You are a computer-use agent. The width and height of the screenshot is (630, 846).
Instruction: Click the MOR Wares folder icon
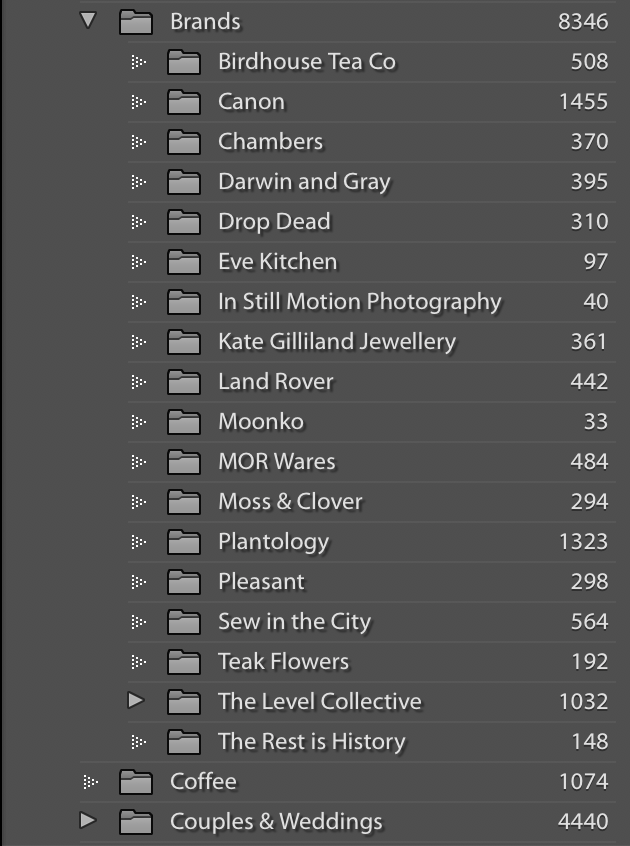[184, 462]
